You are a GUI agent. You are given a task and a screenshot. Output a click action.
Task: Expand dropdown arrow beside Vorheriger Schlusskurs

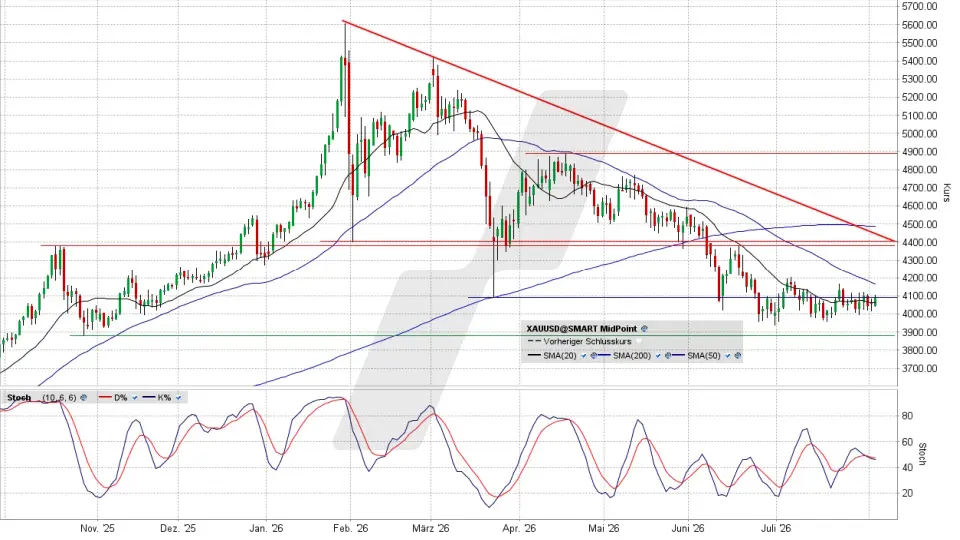point(639,342)
